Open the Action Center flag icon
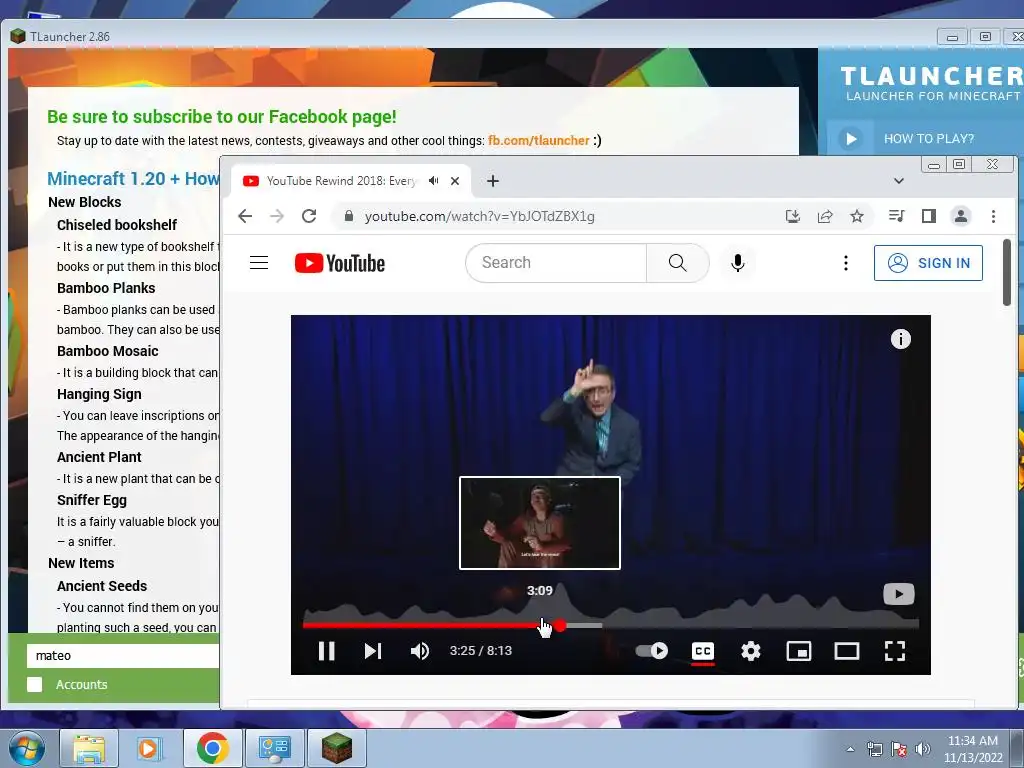The image size is (1024, 768). click(x=899, y=749)
